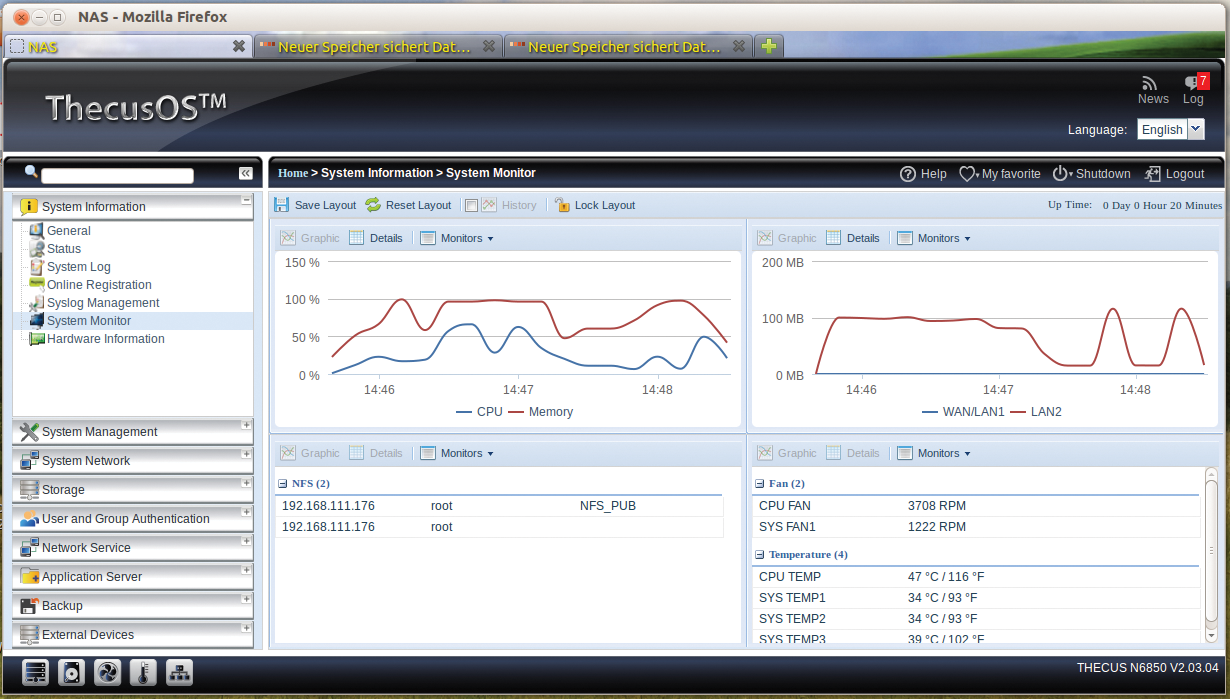Expand the Storage section in the sidebar

coord(65,489)
